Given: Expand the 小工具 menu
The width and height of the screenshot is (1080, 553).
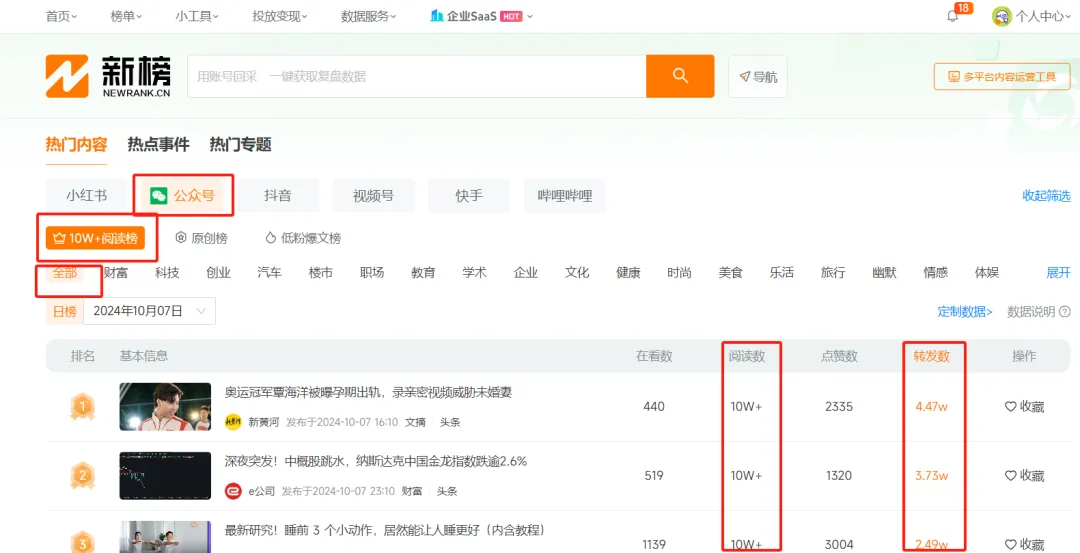Looking at the screenshot, I should point(197,17).
